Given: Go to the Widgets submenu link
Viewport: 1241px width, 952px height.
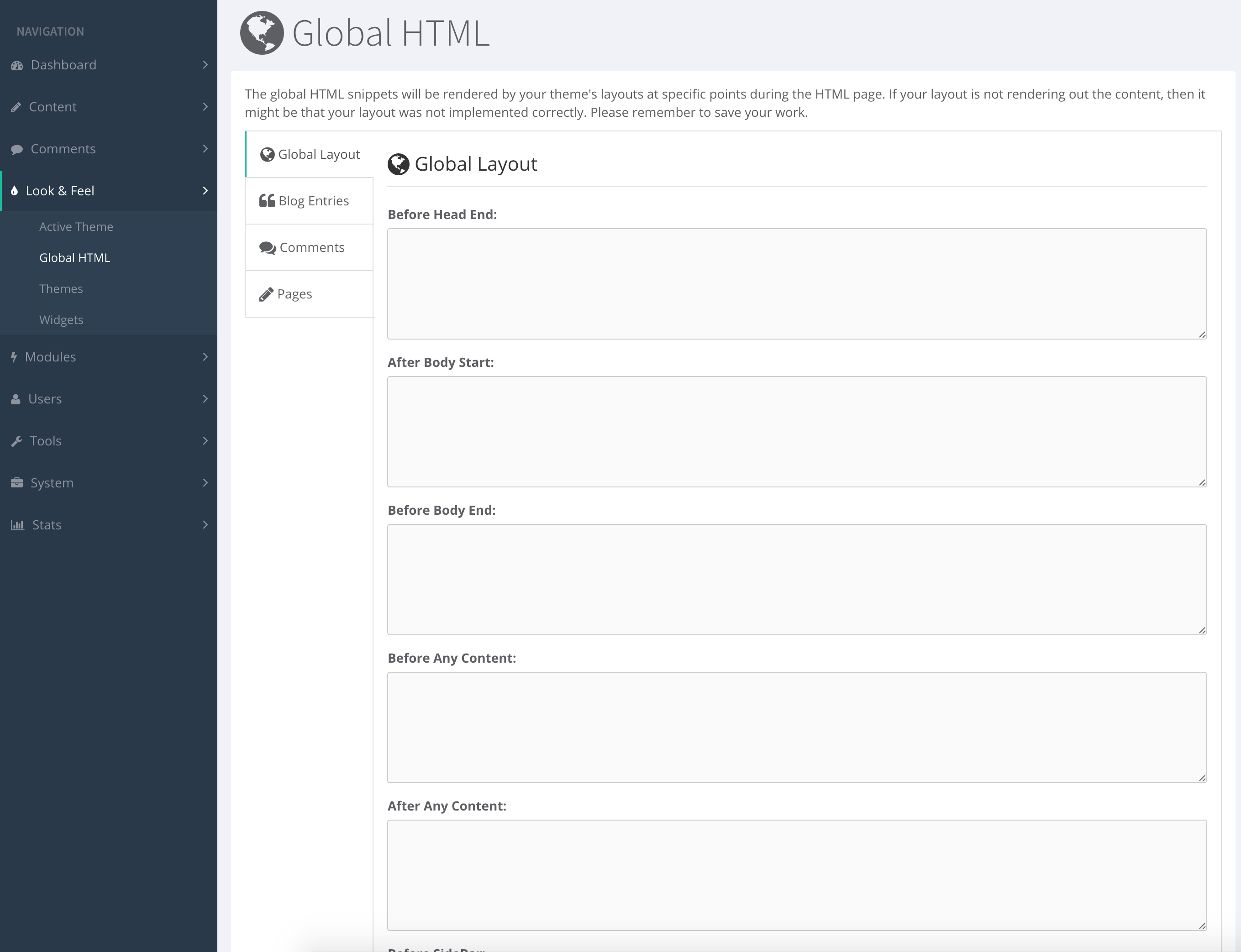Looking at the screenshot, I should click(61, 319).
